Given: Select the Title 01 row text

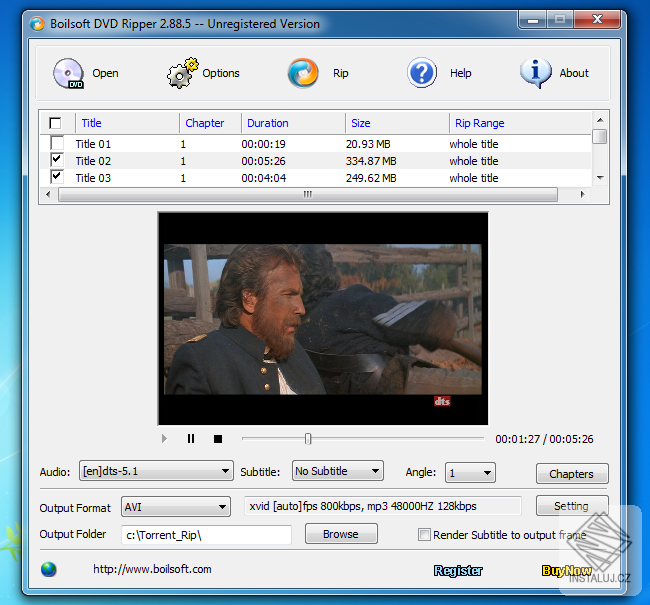Looking at the screenshot, I should pos(93,144).
